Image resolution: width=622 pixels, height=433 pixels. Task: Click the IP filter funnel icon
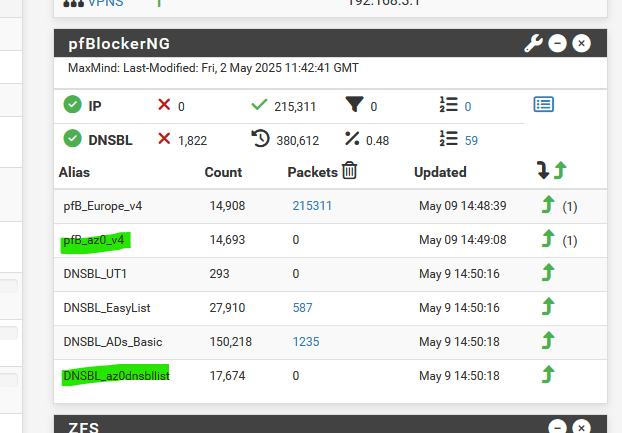pyautogui.click(x=354, y=105)
